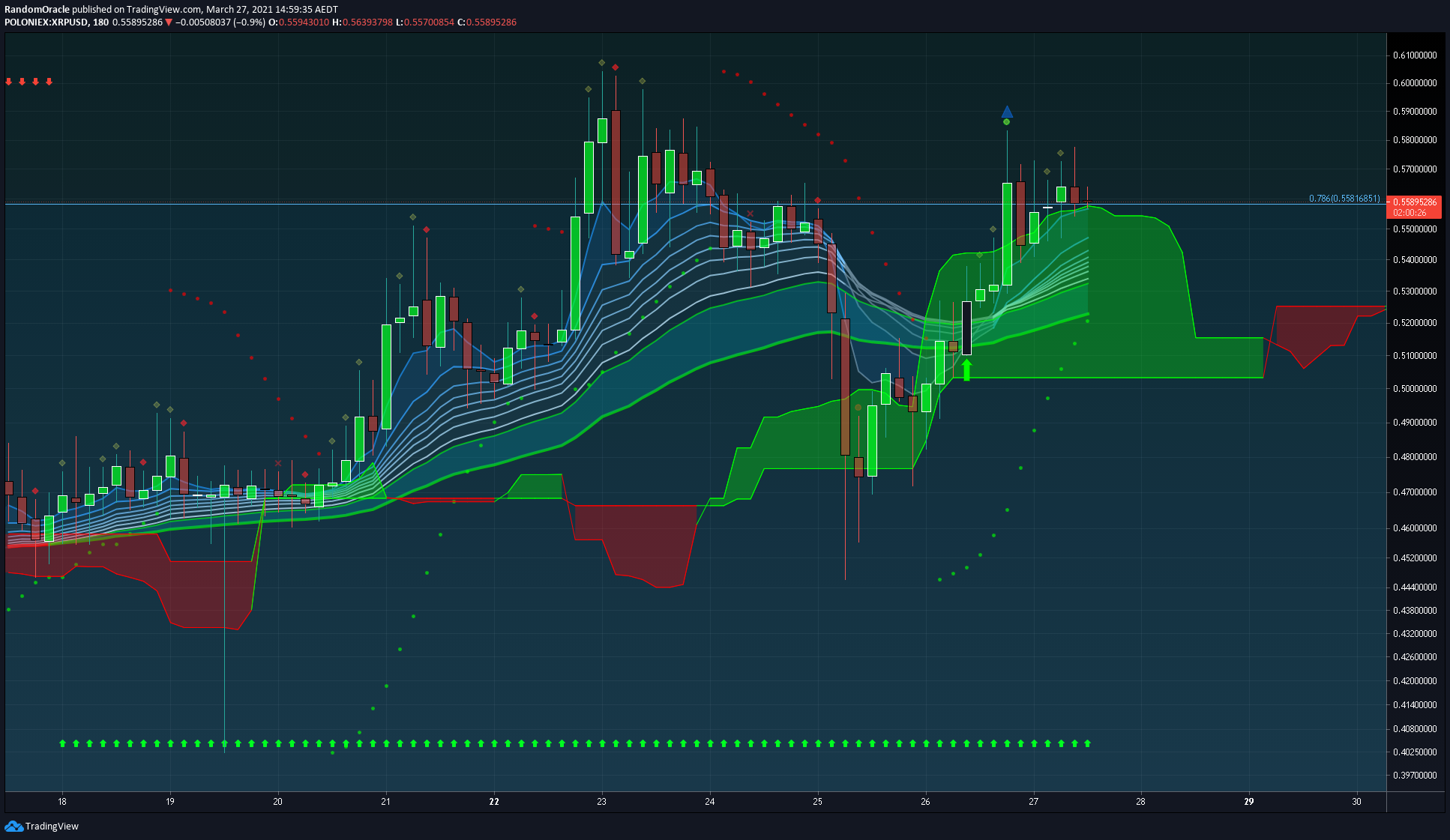Viewport: 1450px width, 840px height.
Task: Click date 30 on the time axis
Action: (x=1357, y=802)
